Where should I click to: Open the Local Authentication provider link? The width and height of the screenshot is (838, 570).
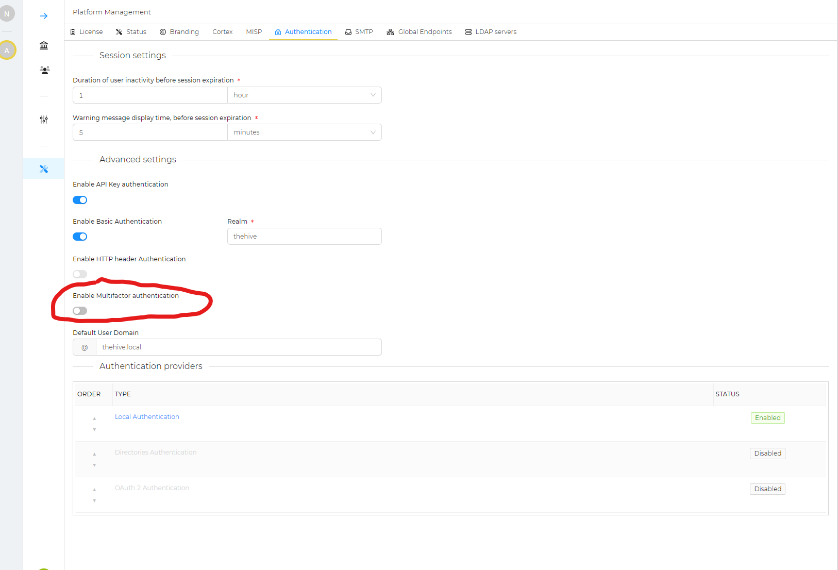pyautogui.click(x=147, y=416)
